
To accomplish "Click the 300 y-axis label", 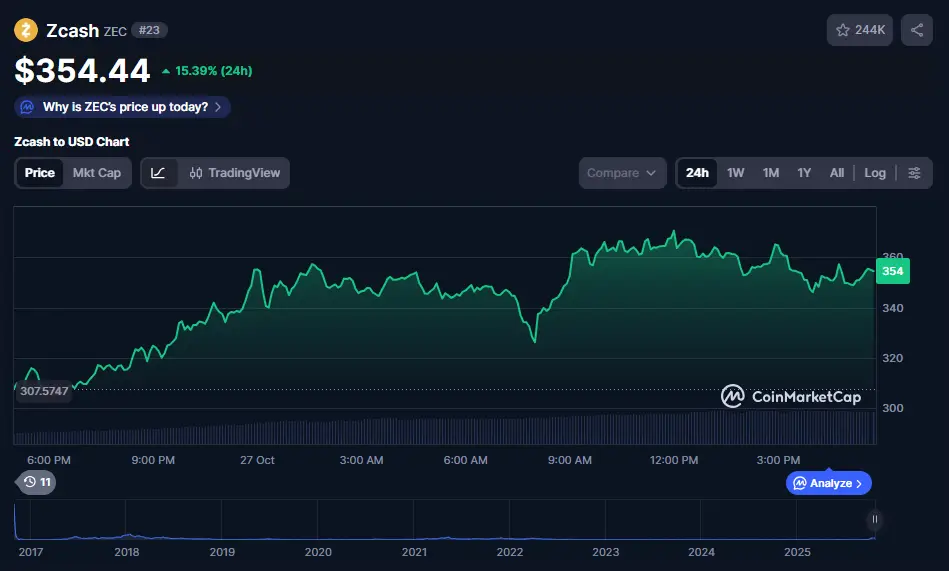I will coord(893,408).
